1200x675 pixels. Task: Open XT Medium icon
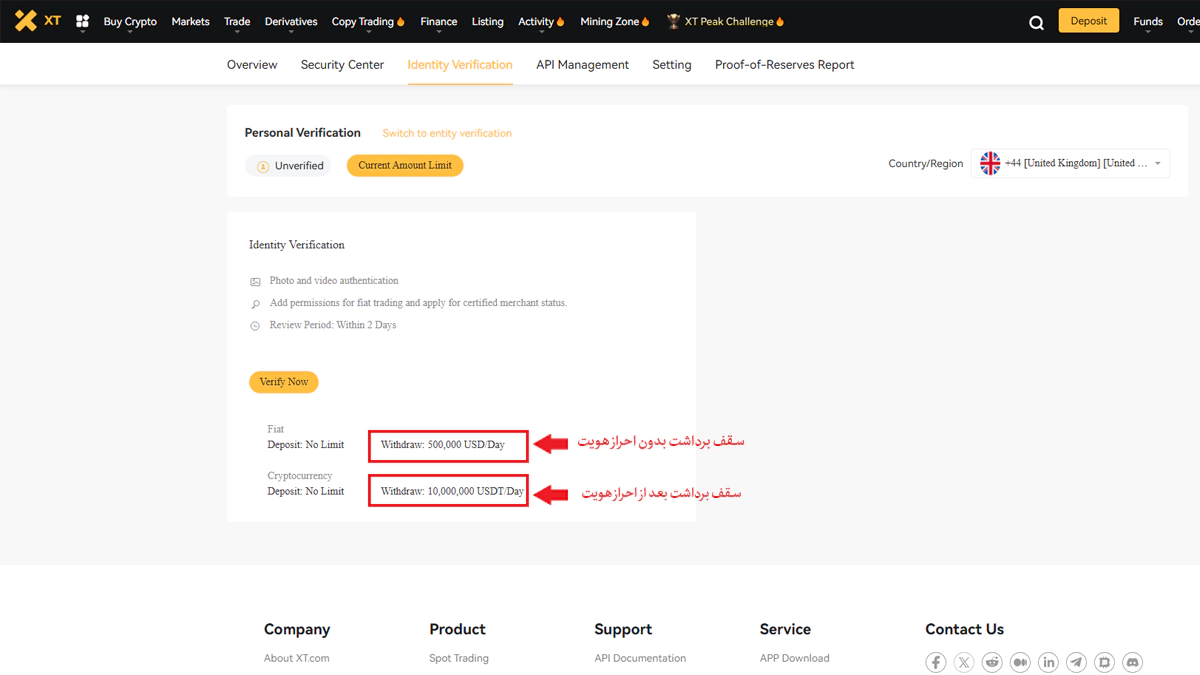pyautogui.click(x=1020, y=662)
